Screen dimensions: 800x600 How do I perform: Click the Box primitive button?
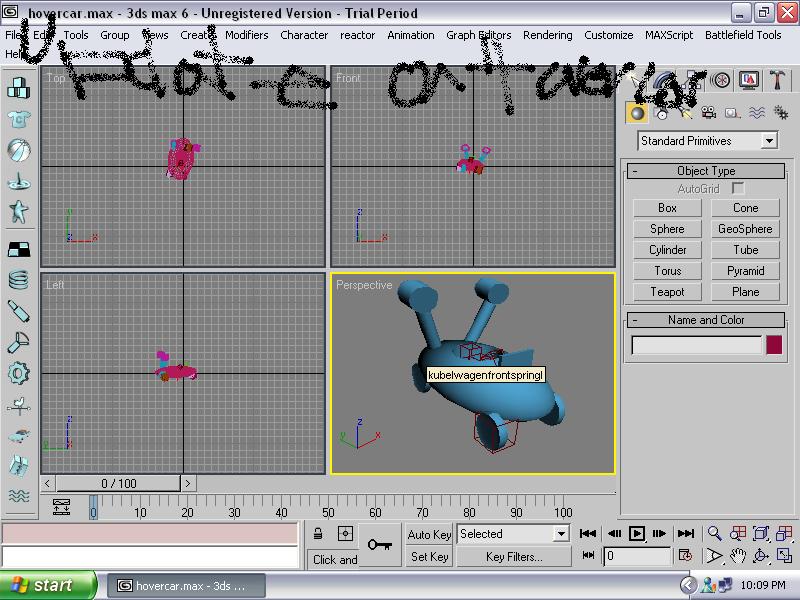667,208
